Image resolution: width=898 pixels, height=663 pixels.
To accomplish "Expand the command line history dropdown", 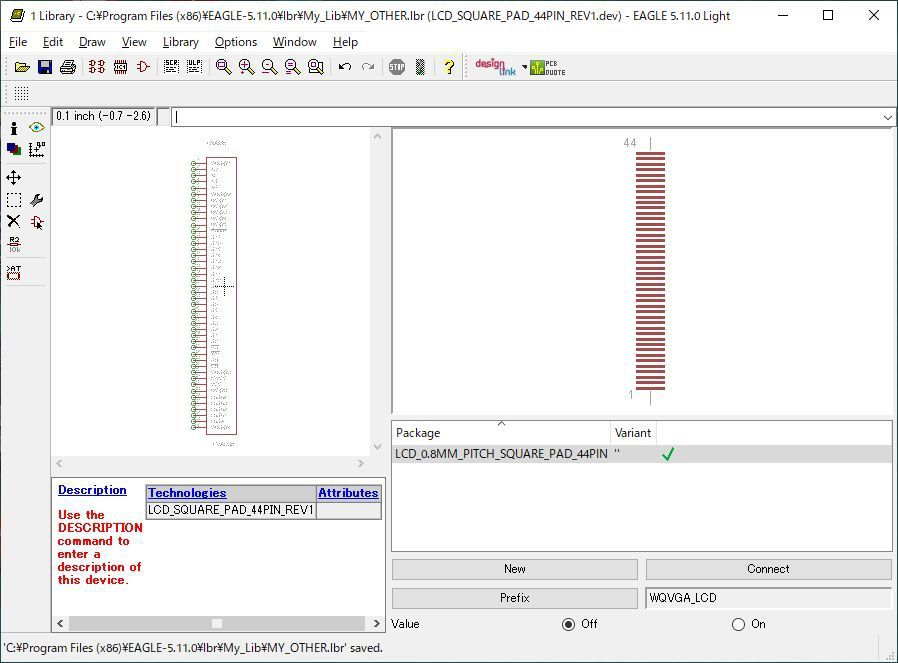I will pos(887,117).
